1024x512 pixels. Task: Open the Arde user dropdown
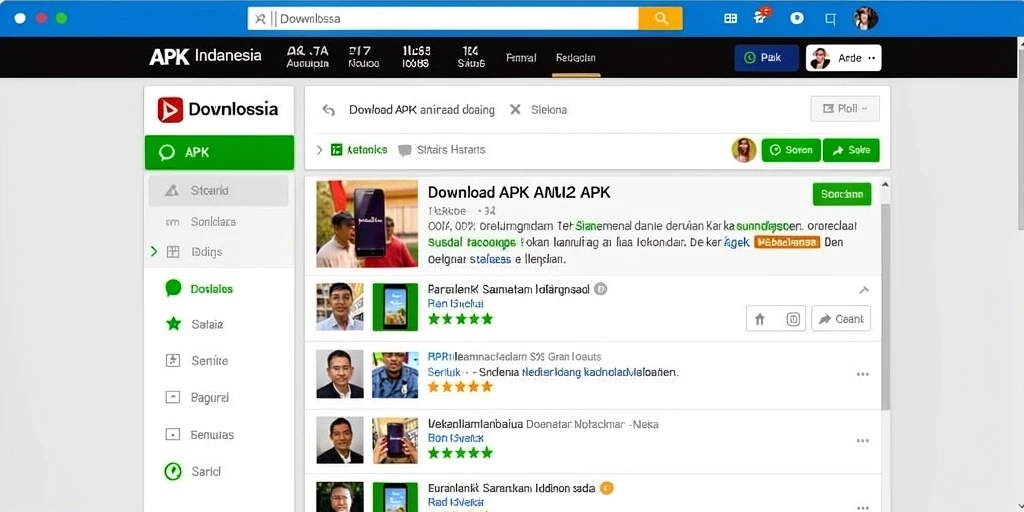(x=843, y=58)
